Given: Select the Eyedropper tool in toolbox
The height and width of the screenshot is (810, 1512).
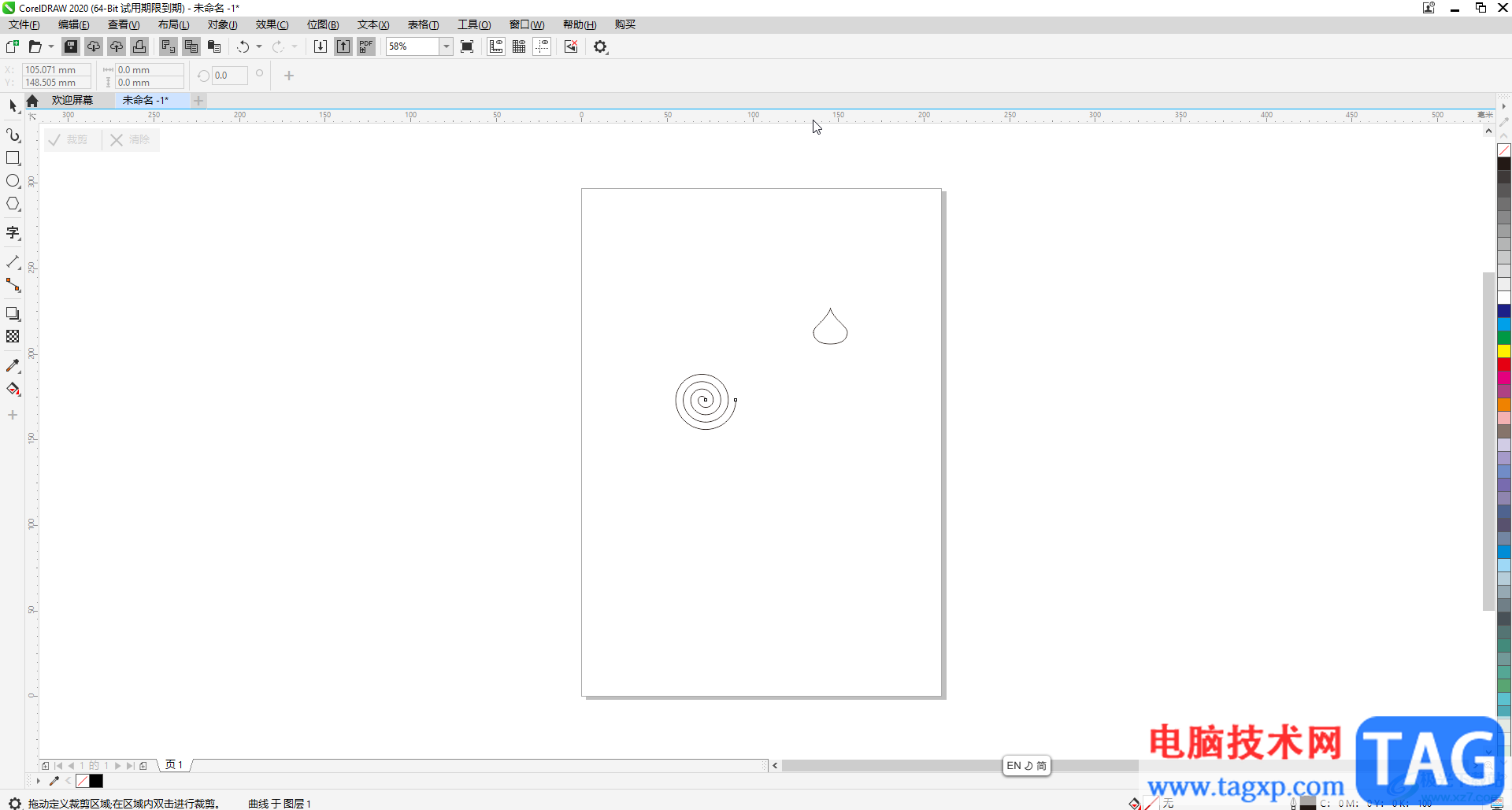Looking at the screenshot, I should [x=13, y=366].
